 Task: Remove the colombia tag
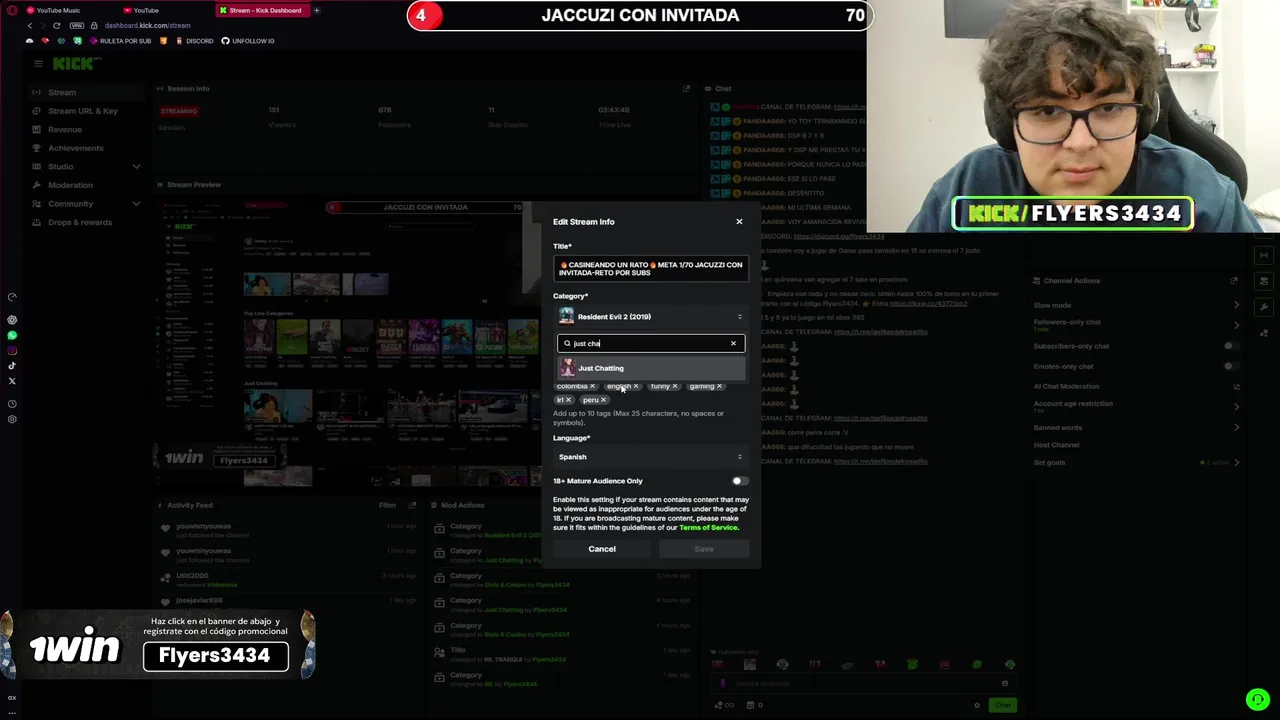tap(592, 386)
